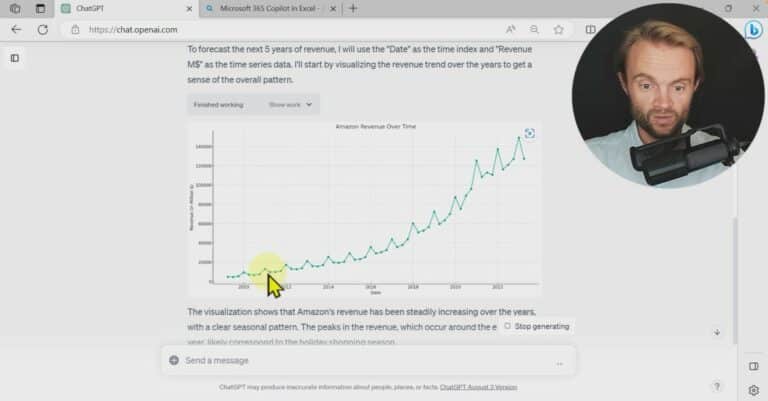Open the ChatGPT sidebar toggle icon
The image size is (768, 401).
(15, 58)
